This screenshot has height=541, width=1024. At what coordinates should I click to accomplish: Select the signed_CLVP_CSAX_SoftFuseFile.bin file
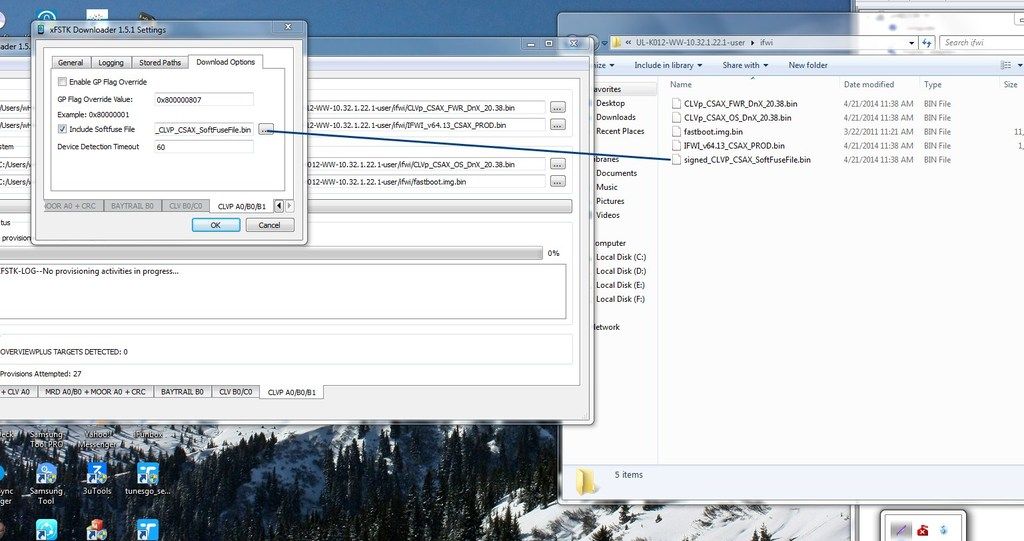pyautogui.click(x=747, y=159)
